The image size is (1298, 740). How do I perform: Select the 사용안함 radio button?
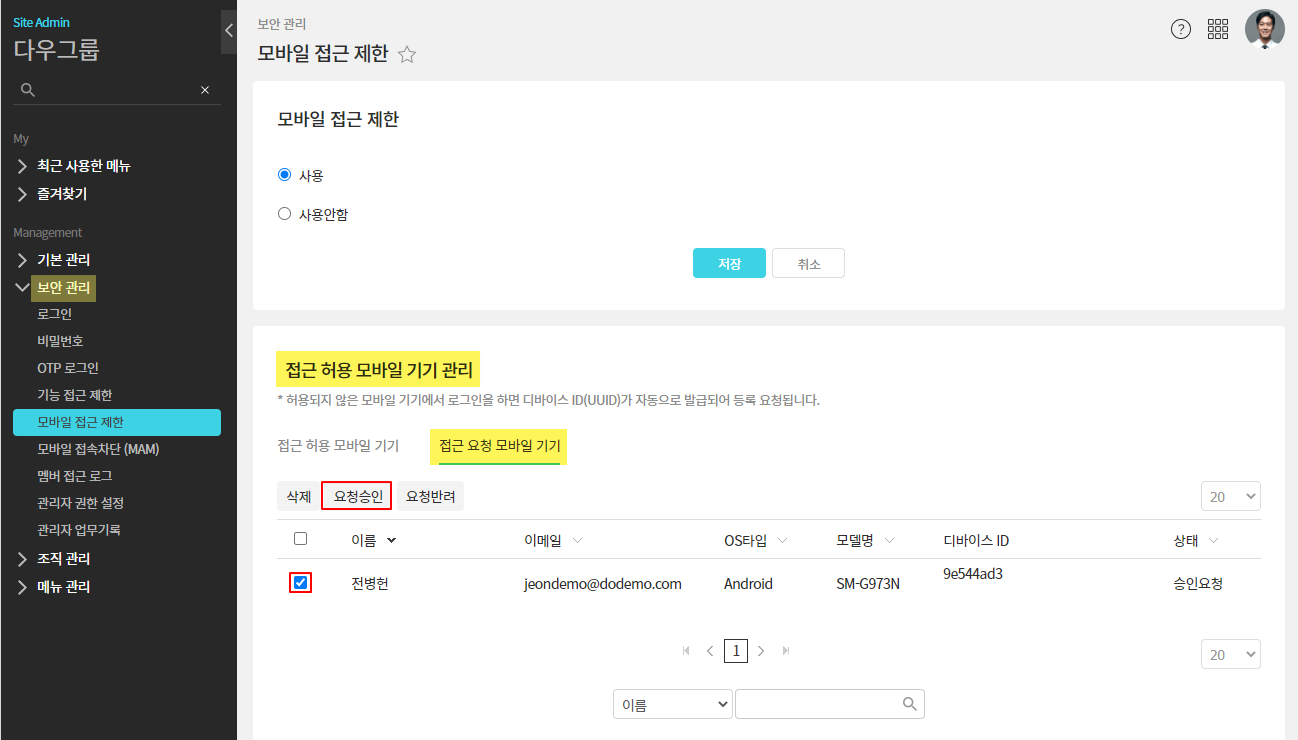(284, 213)
